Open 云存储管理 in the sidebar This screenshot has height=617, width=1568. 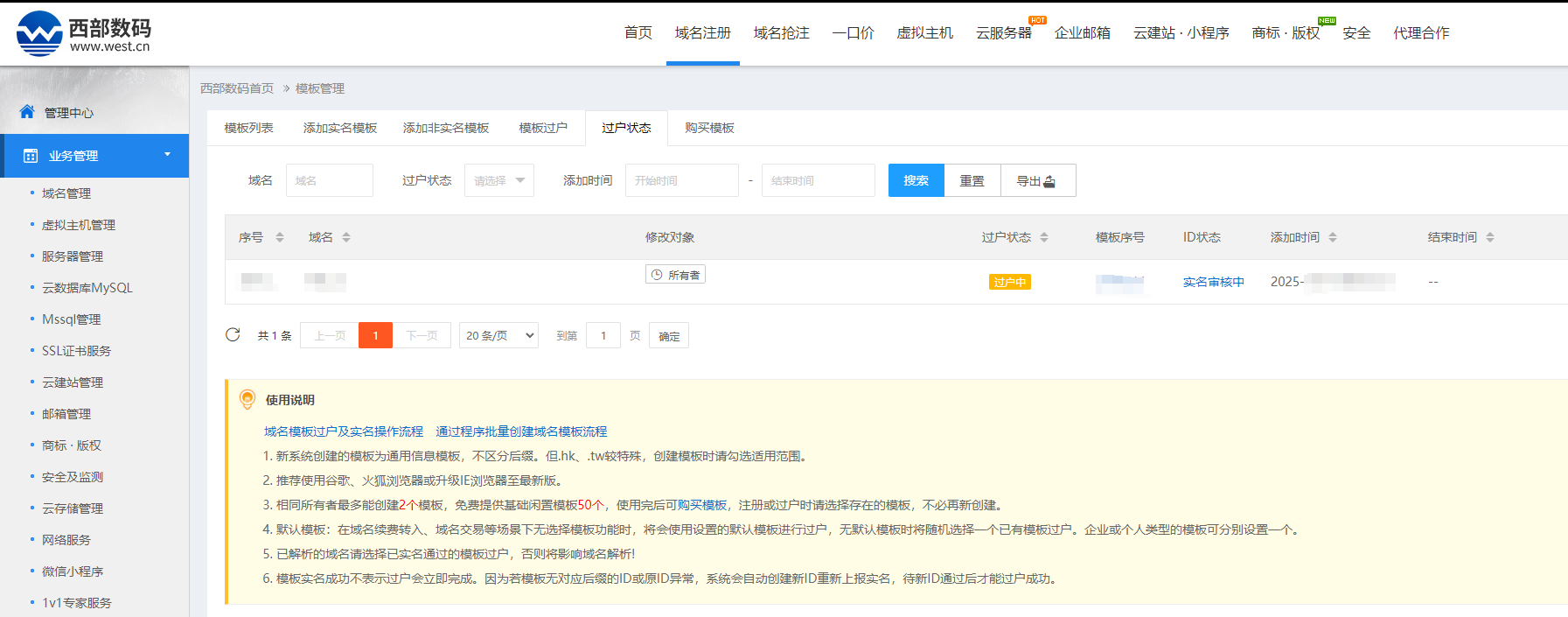tap(73, 508)
